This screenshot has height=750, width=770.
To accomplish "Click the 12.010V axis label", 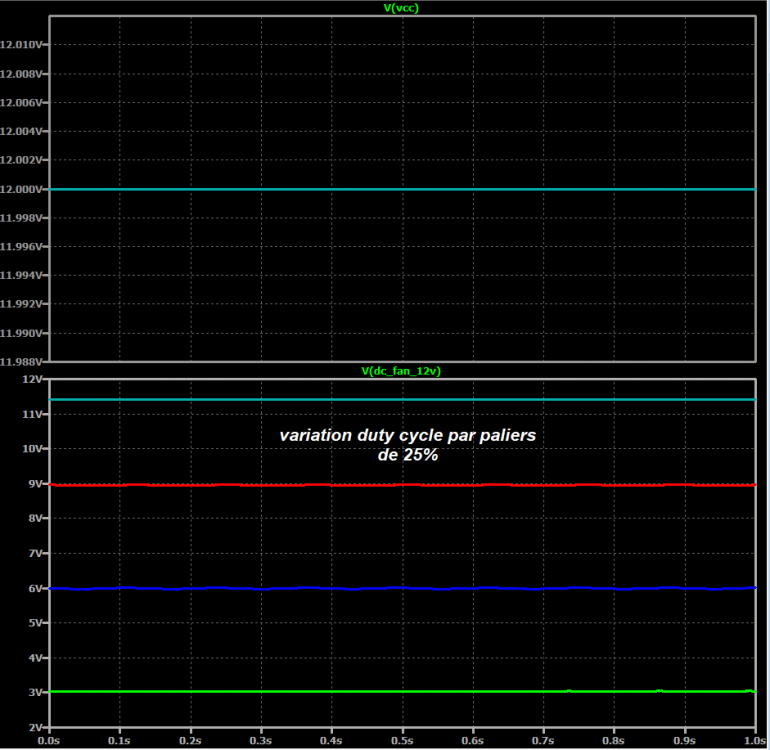I will click(x=21, y=45).
